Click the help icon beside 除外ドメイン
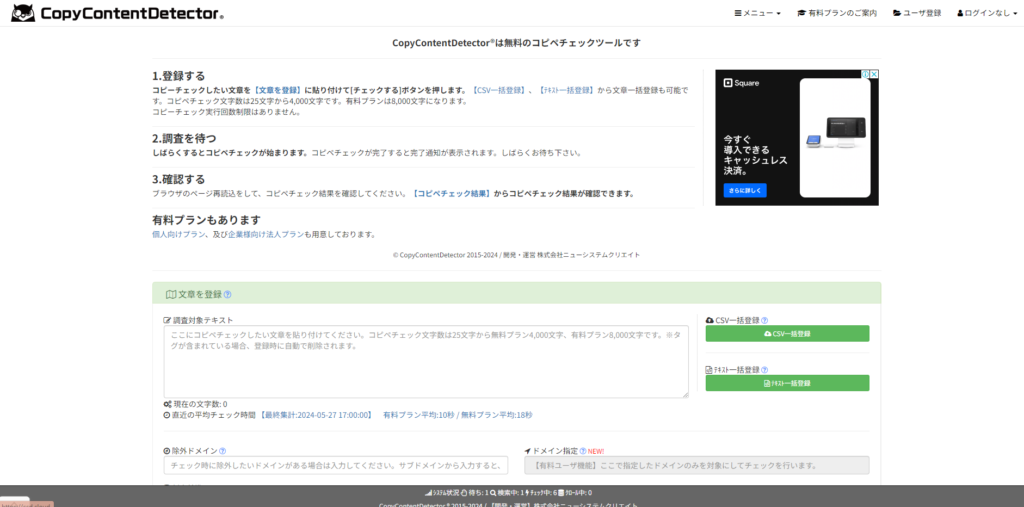 [223, 451]
